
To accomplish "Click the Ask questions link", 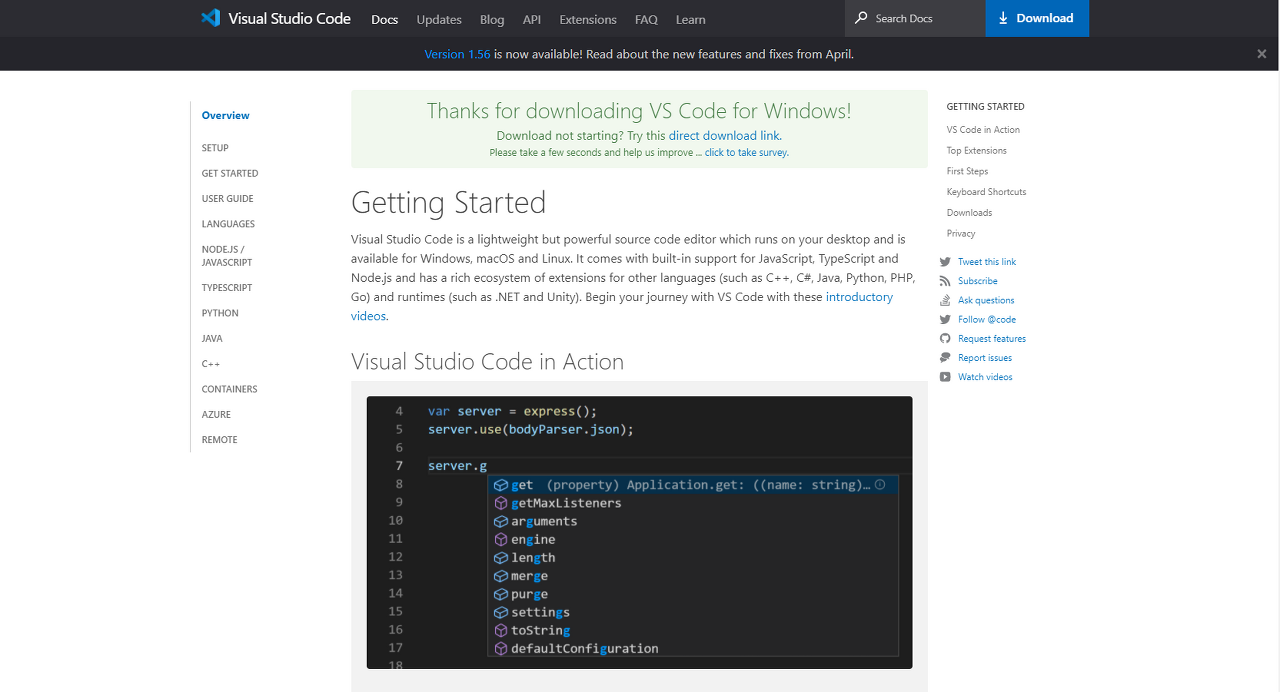I will (x=986, y=300).
